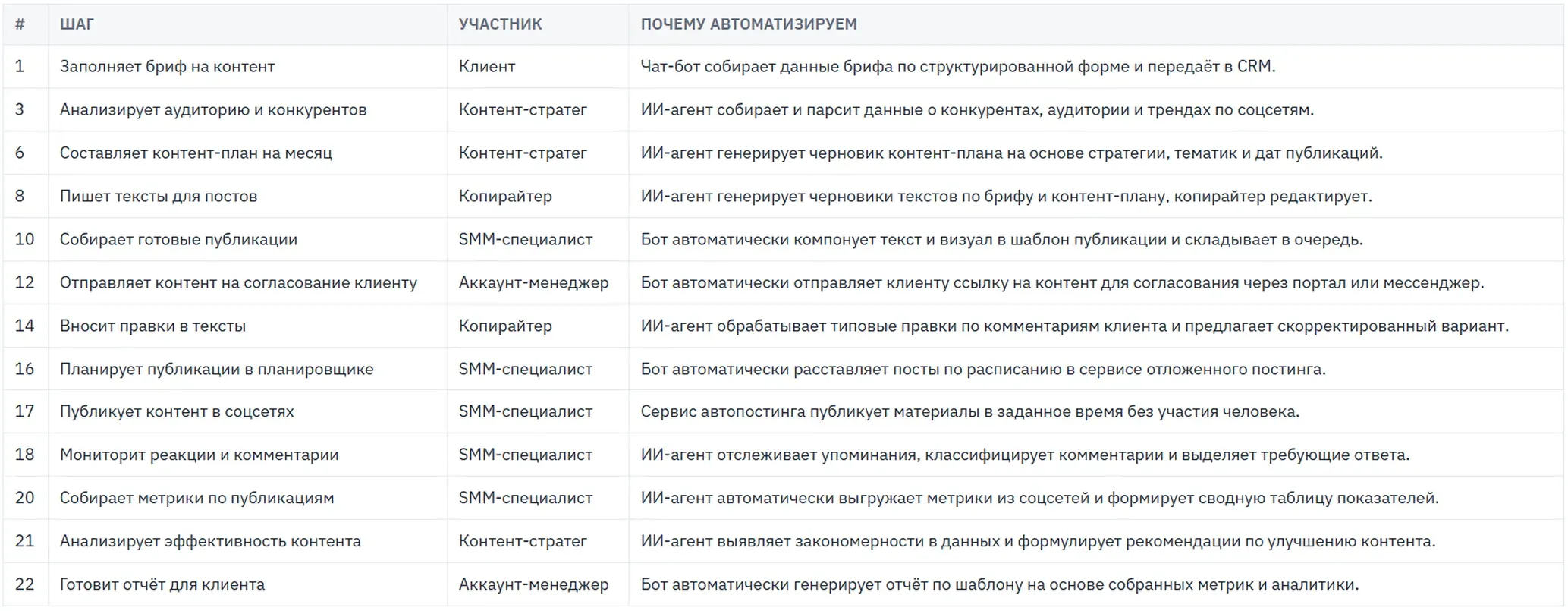
Task: Select the 'Публикует контент в соцсетях' row
Action: pos(784,412)
